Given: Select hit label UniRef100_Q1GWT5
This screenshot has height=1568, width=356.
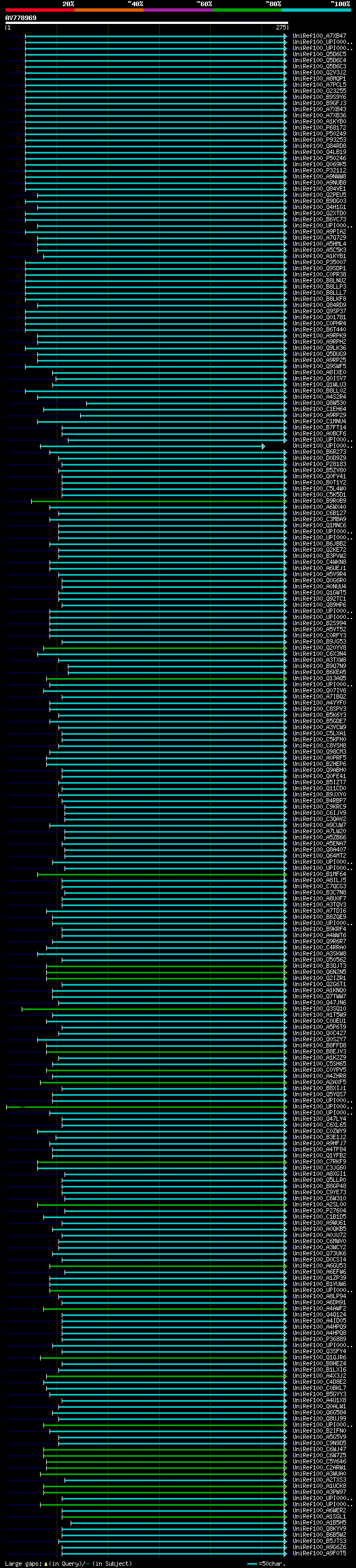Looking at the screenshot, I should (319, 593).
